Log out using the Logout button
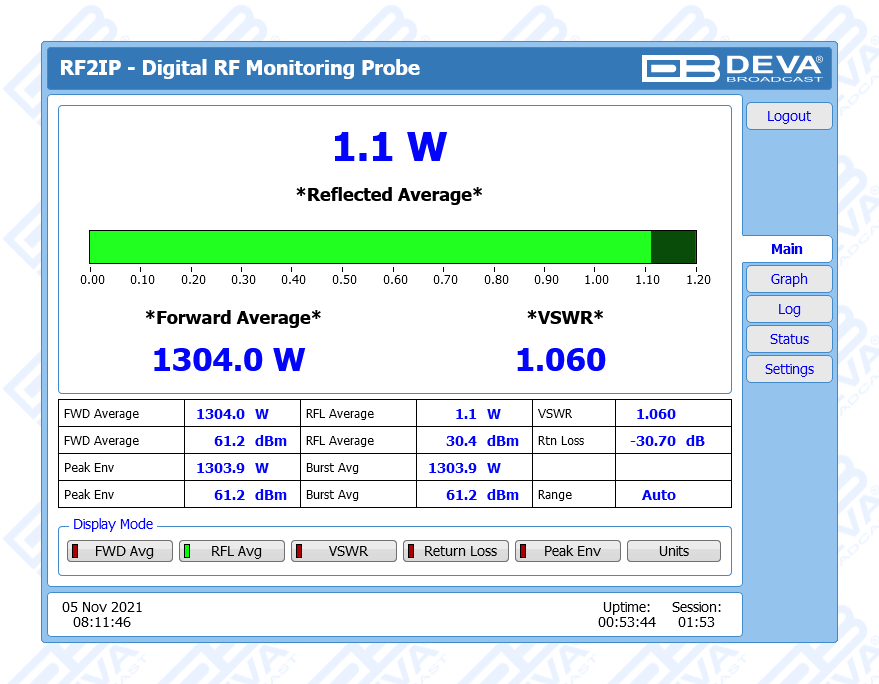 (788, 116)
